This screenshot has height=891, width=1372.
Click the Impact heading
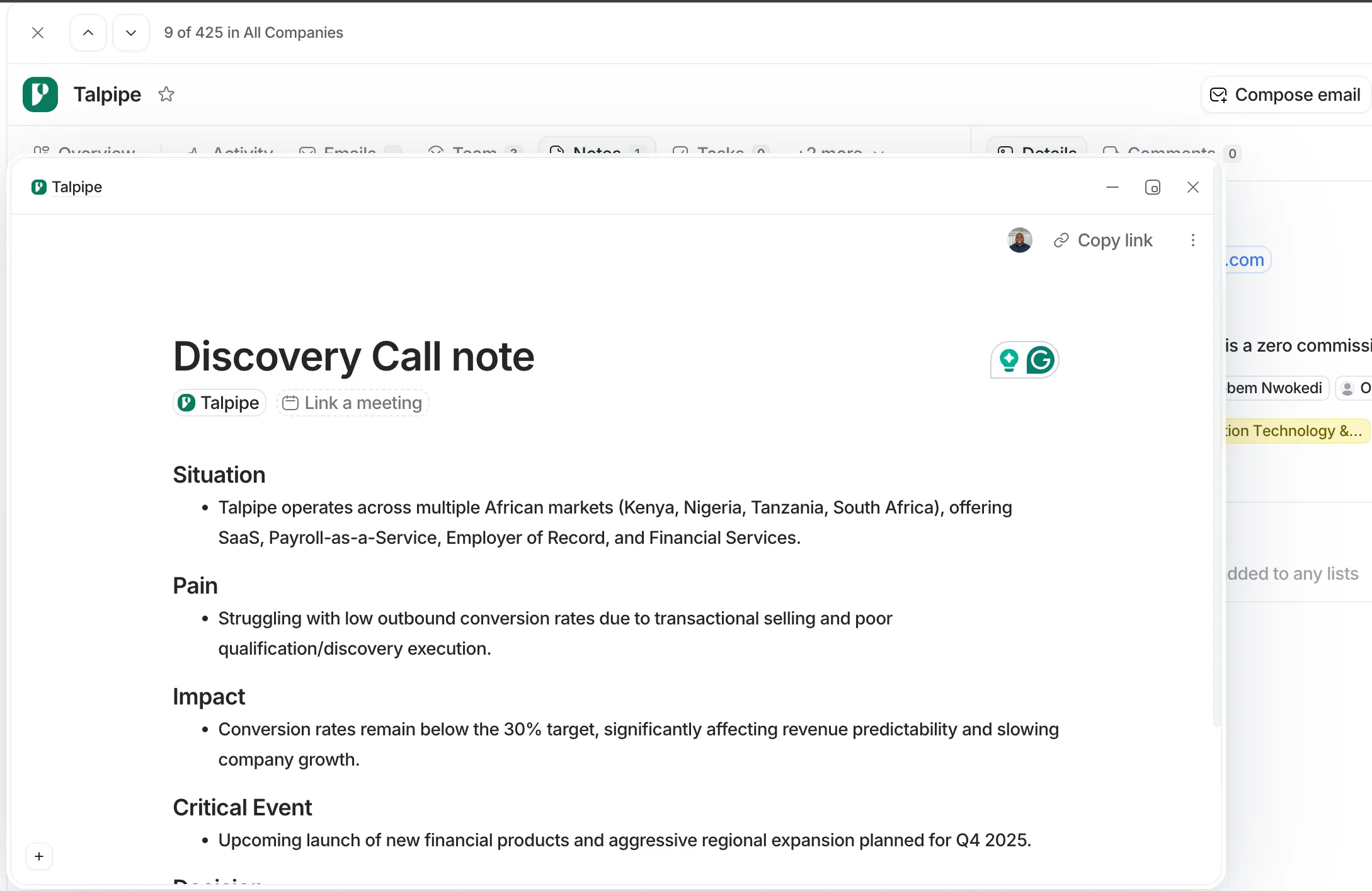click(209, 697)
